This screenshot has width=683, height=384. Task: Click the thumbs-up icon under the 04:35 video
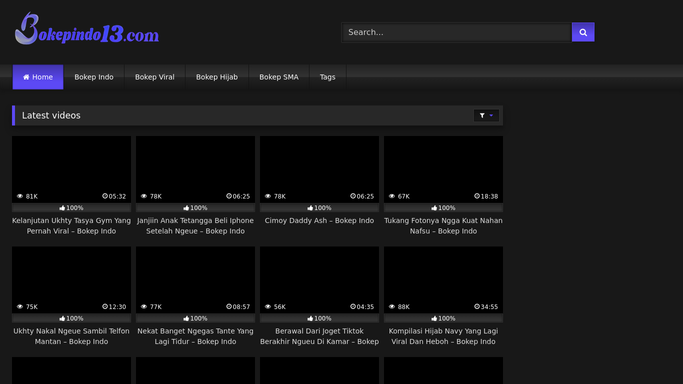coord(310,319)
